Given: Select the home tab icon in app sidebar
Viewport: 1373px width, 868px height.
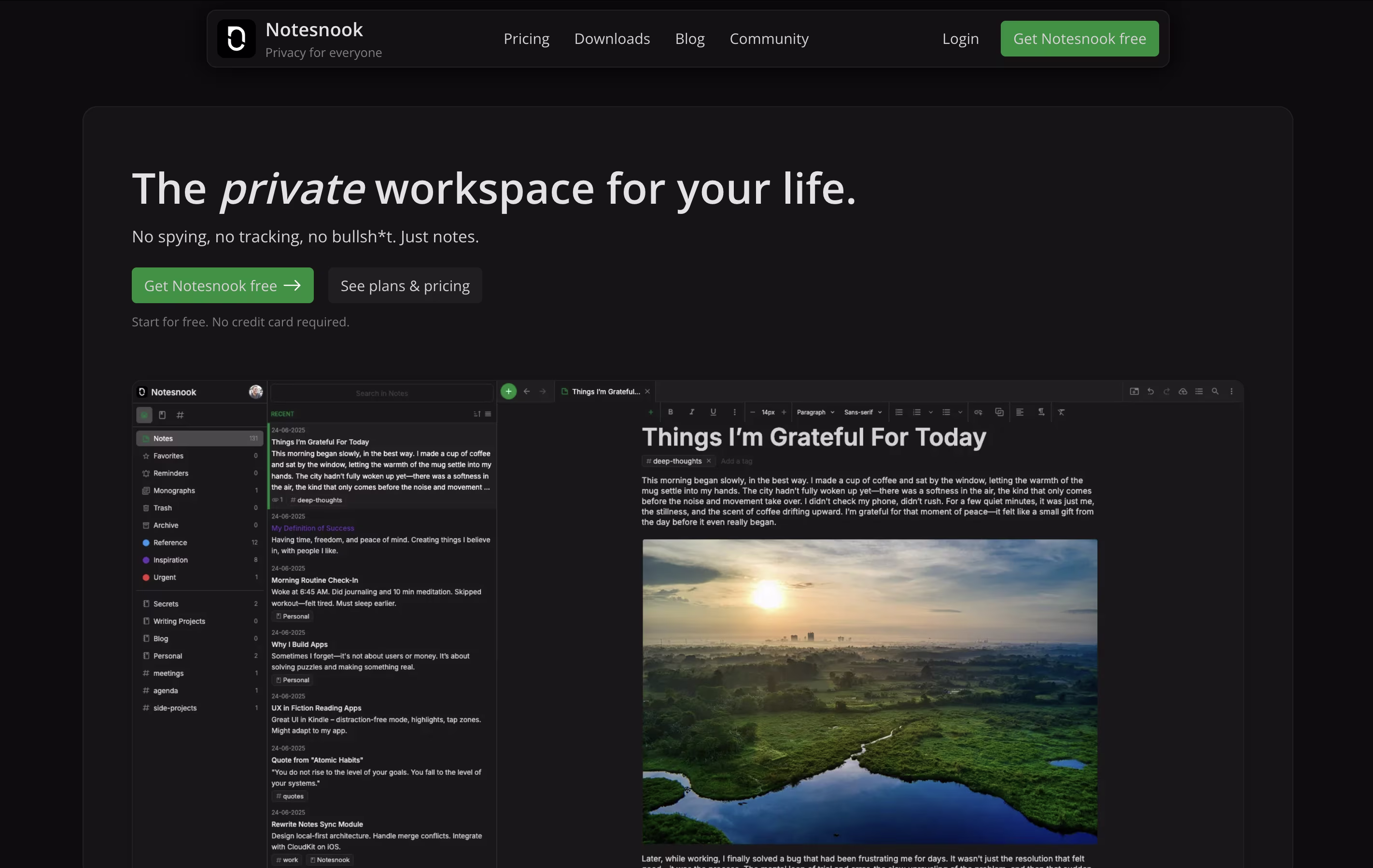Looking at the screenshot, I should (x=144, y=415).
